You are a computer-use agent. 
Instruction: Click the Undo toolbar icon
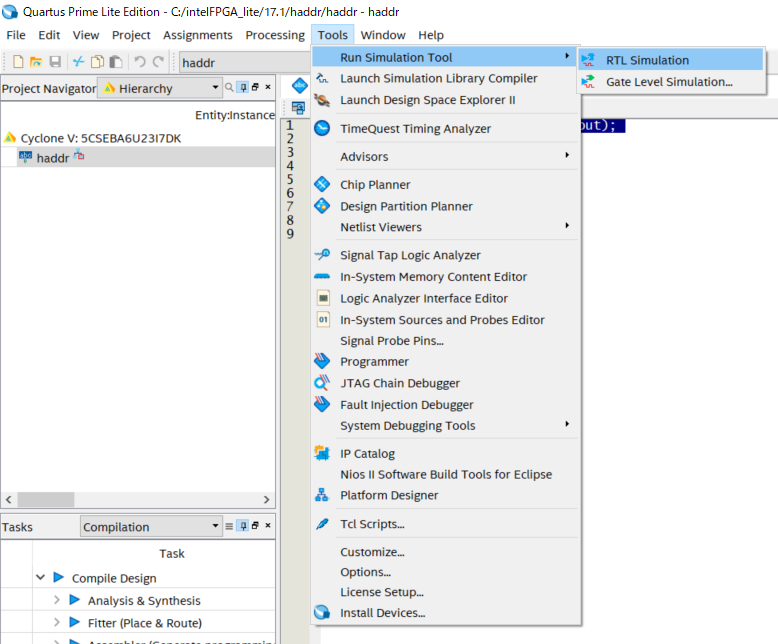point(140,62)
